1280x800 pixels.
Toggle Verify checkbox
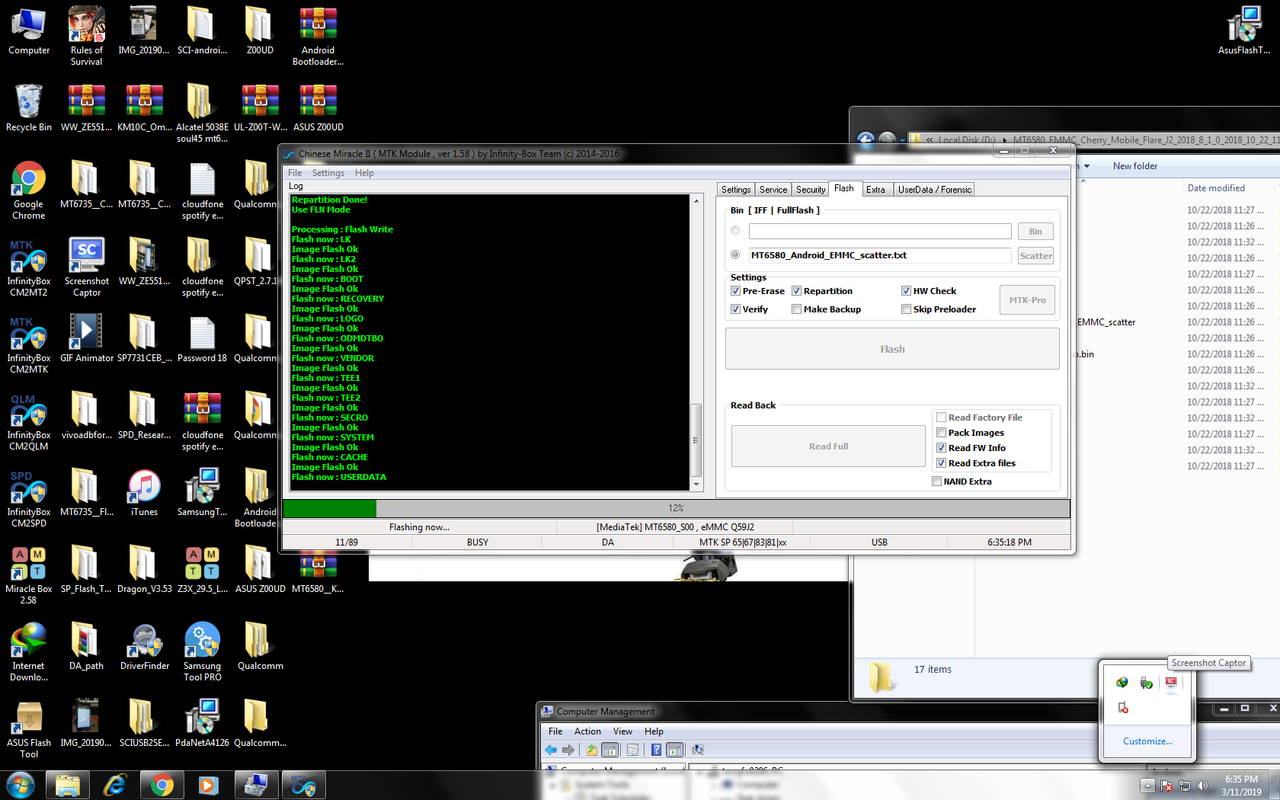(x=737, y=309)
